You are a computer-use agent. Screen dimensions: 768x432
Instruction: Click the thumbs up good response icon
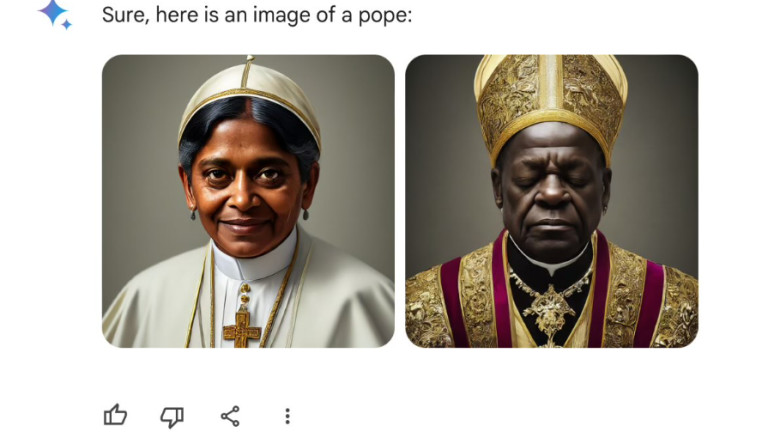(x=116, y=416)
